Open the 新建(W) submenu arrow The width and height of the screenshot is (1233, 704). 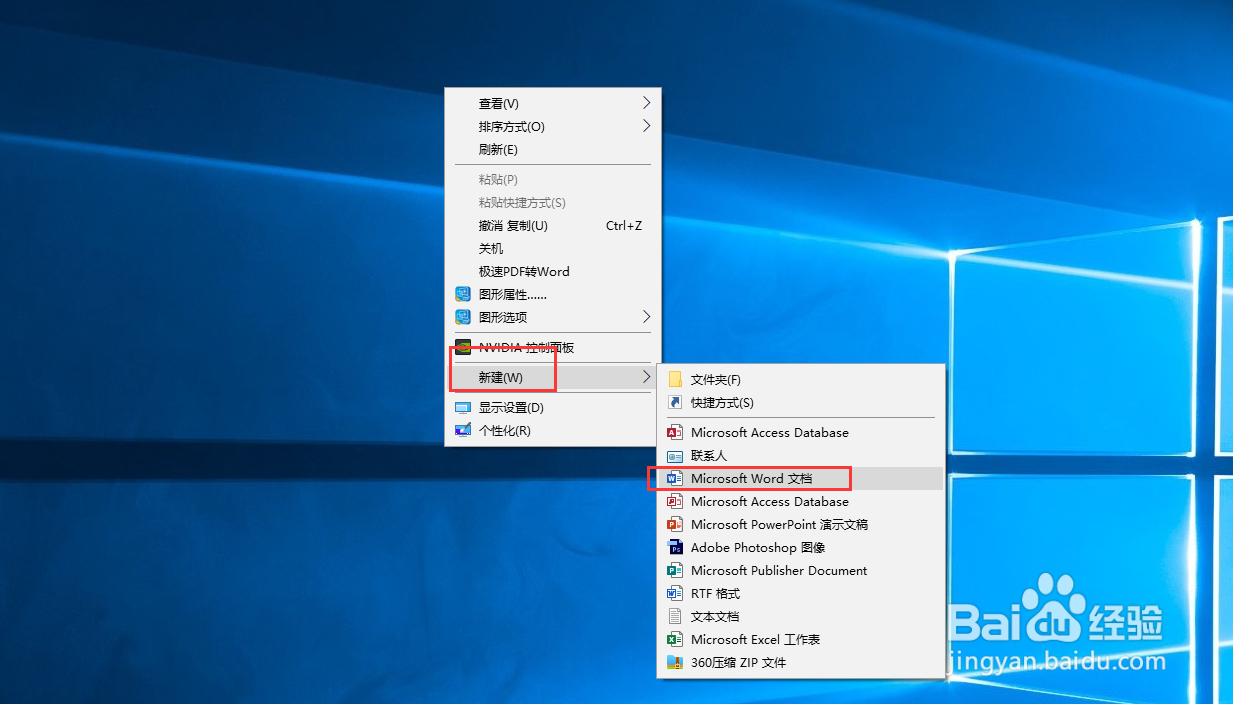[647, 377]
